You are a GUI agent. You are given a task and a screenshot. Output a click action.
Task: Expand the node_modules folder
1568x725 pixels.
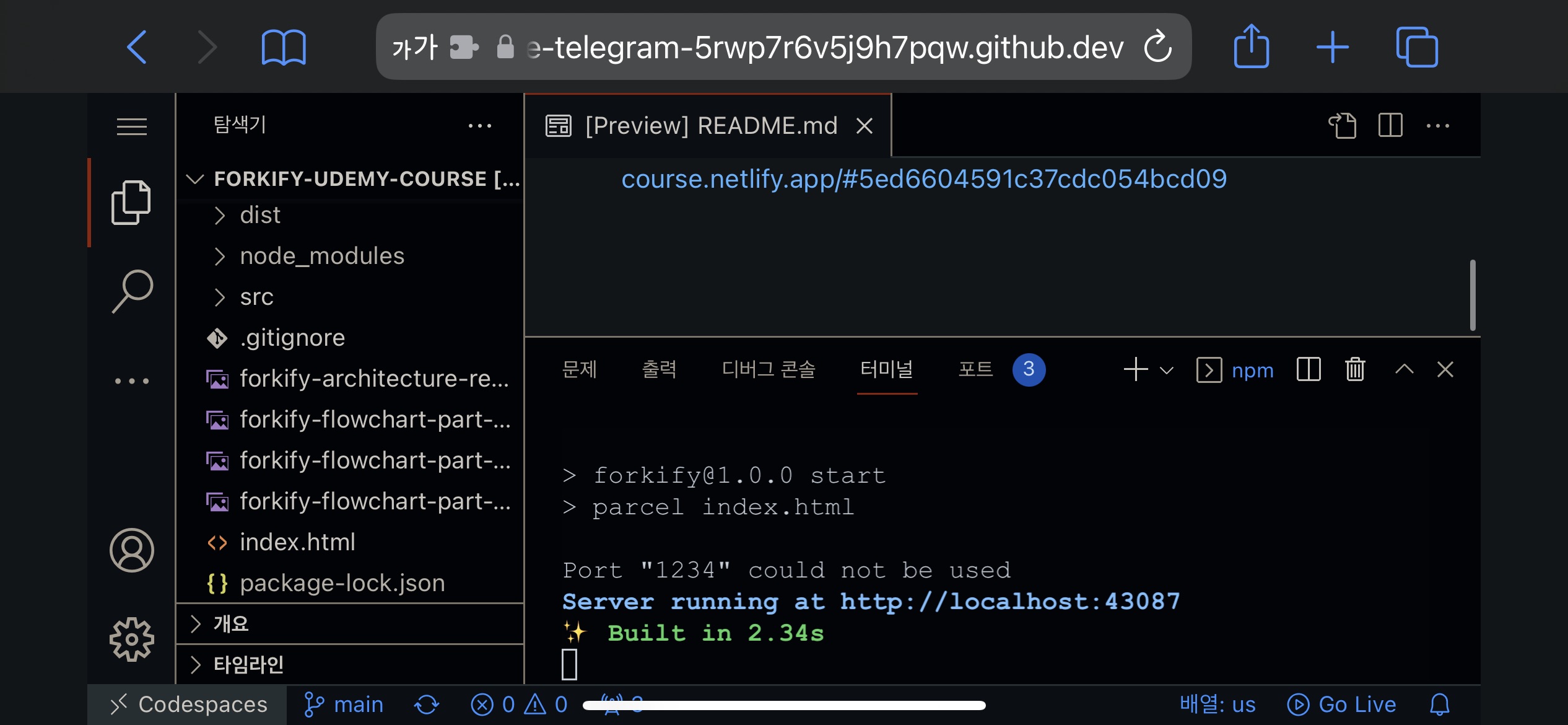(322, 256)
